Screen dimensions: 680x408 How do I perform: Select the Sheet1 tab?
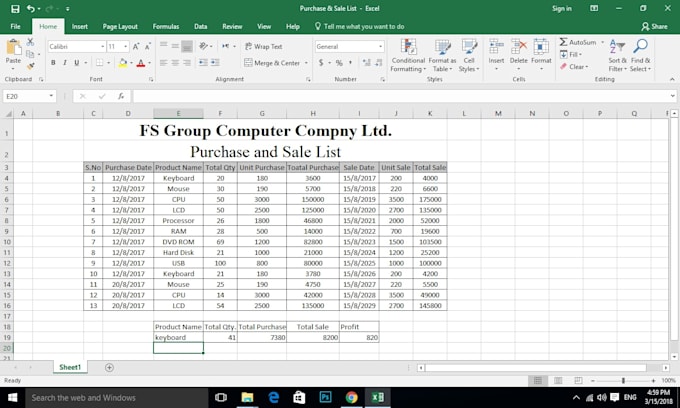[70, 367]
